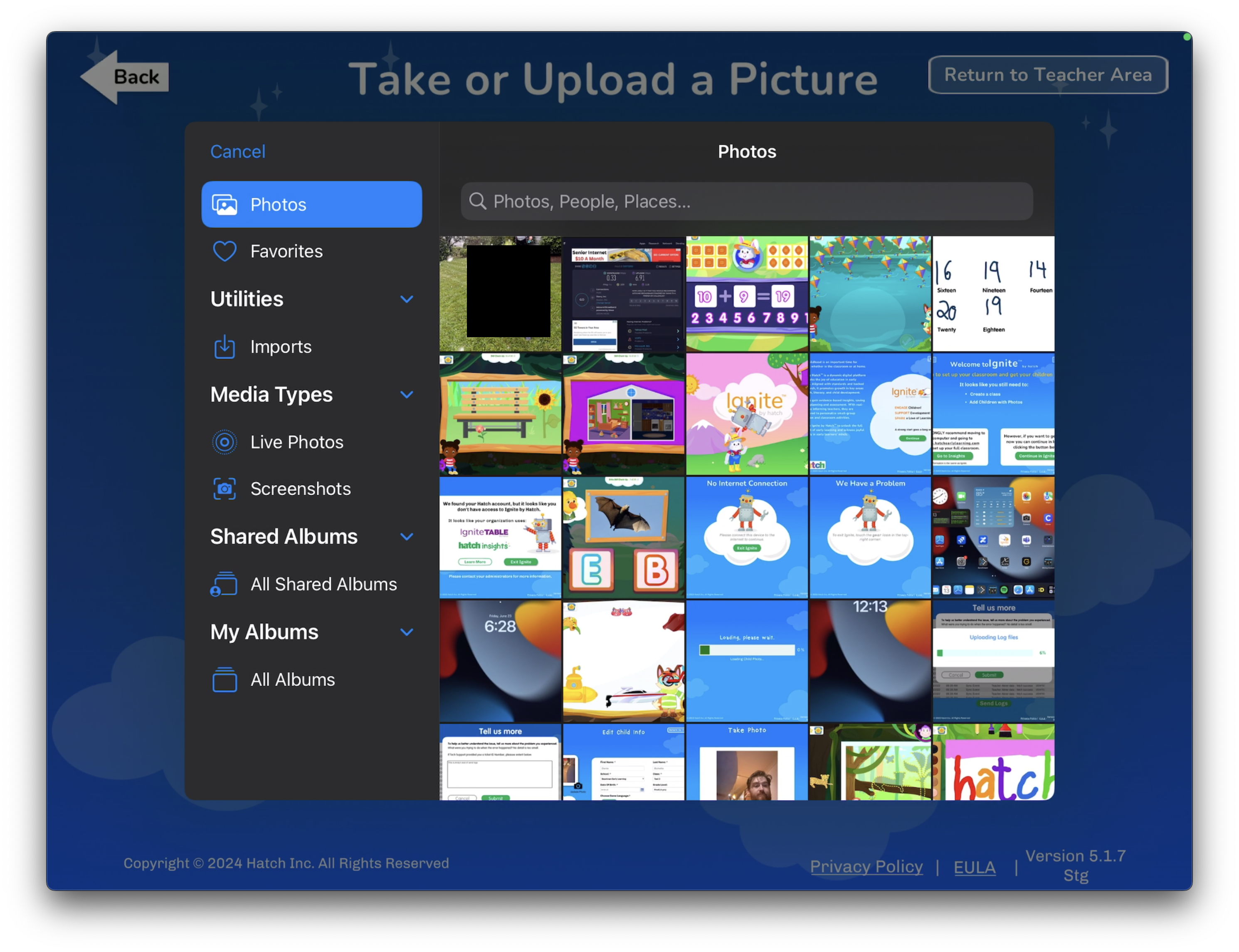Select the Ignite robot logo photo thumbnail
Image resolution: width=1239 pixels, height=952 pixels.
click(x=746, y=414)
